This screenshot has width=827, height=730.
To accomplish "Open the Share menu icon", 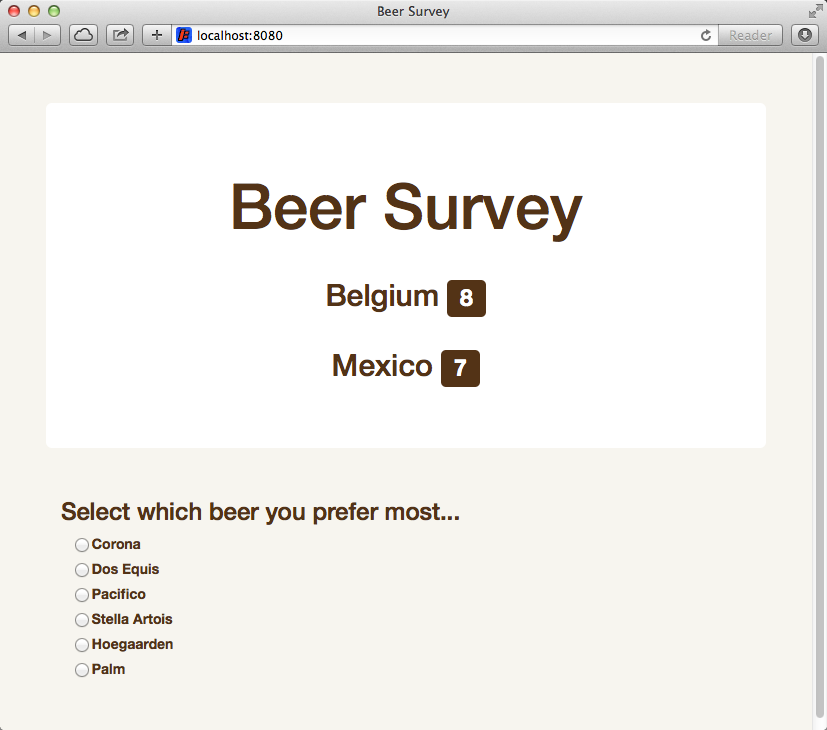I will click(x=119, y=34).
